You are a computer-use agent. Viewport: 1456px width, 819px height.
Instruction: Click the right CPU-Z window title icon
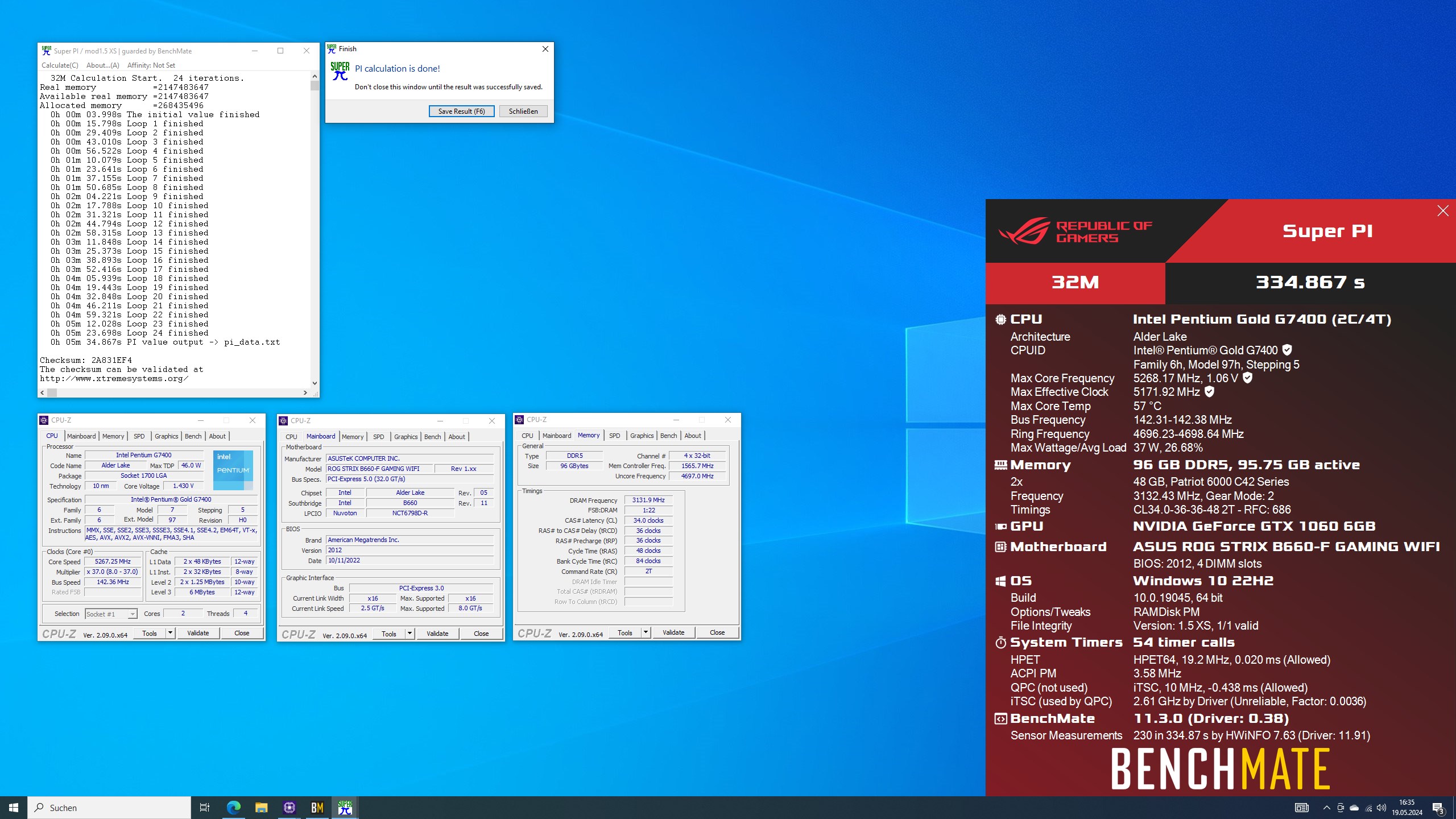(519, 420)
